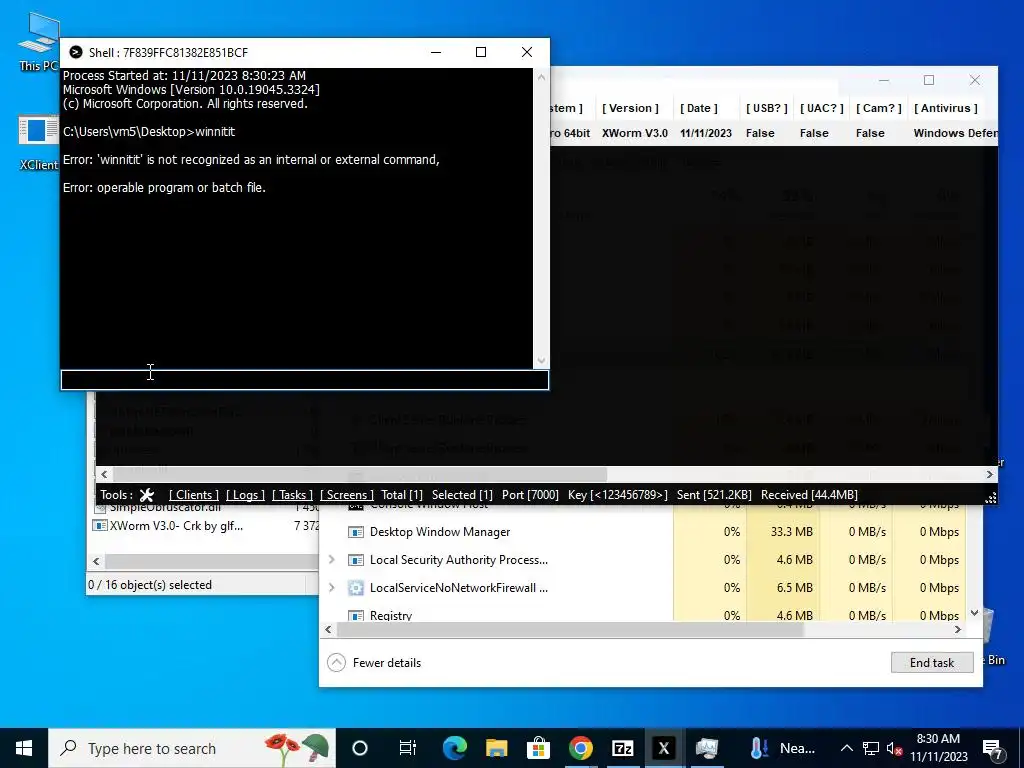
Task: Click the Shell window terminal icon in title bar
Action: (x=76, y=52)
